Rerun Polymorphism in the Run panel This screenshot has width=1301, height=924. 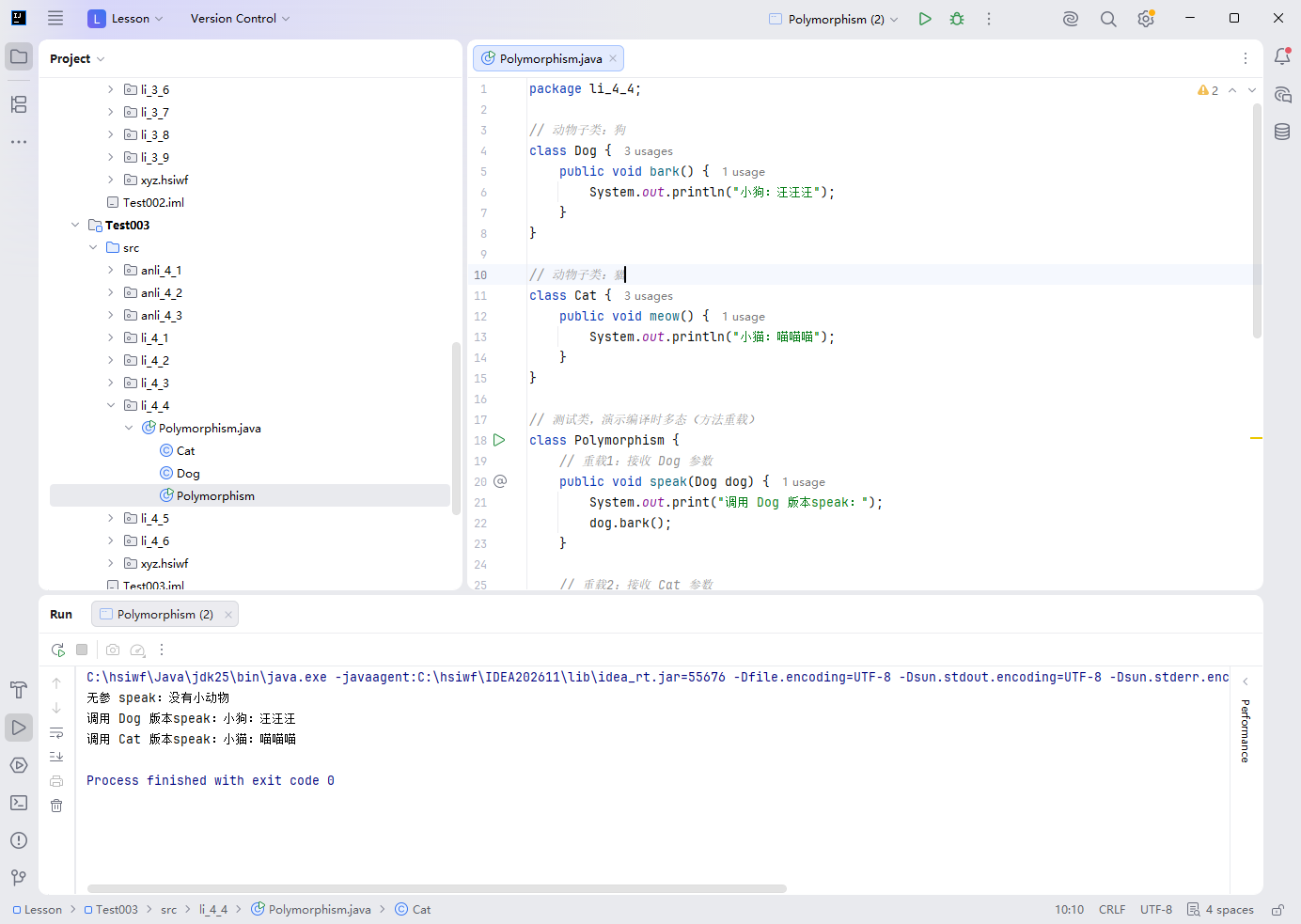pos(57,650)
